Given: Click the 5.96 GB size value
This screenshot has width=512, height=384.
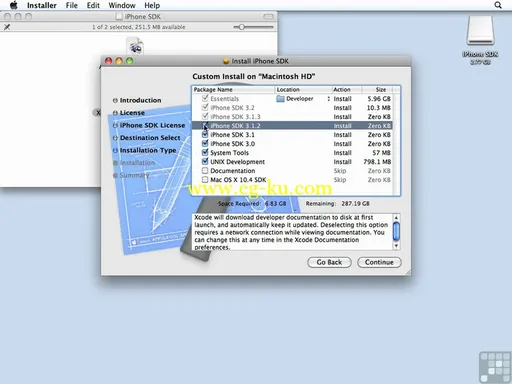Looking at the screenshot, I should (379, 99).
